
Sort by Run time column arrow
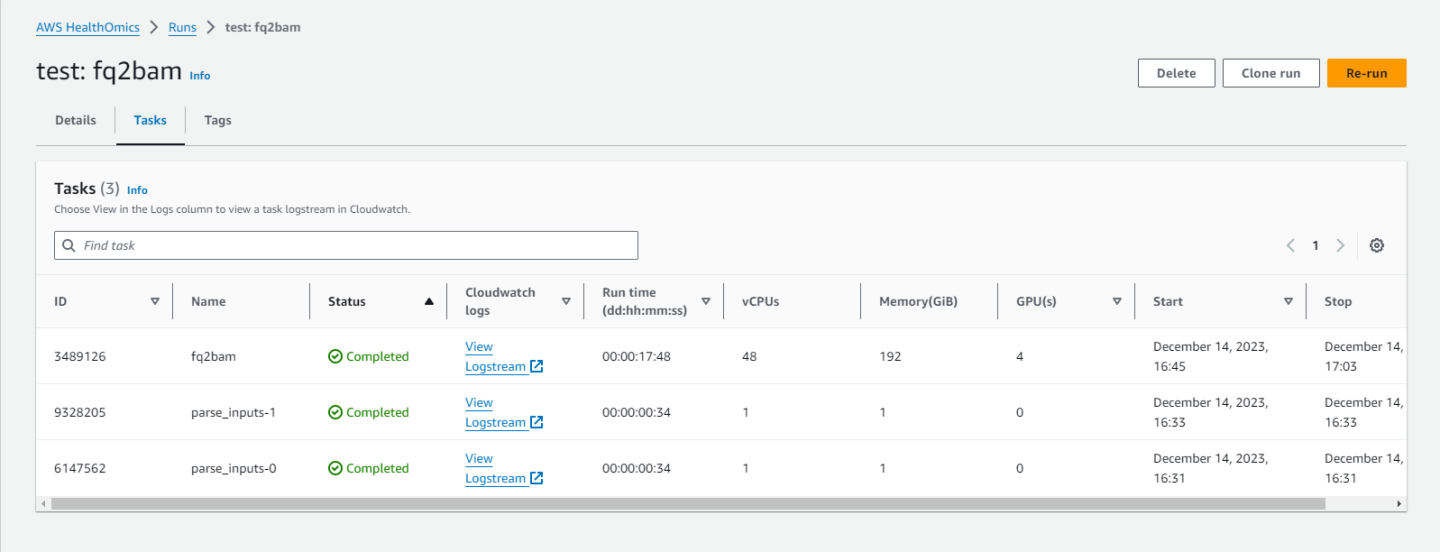tap(705, 301)
